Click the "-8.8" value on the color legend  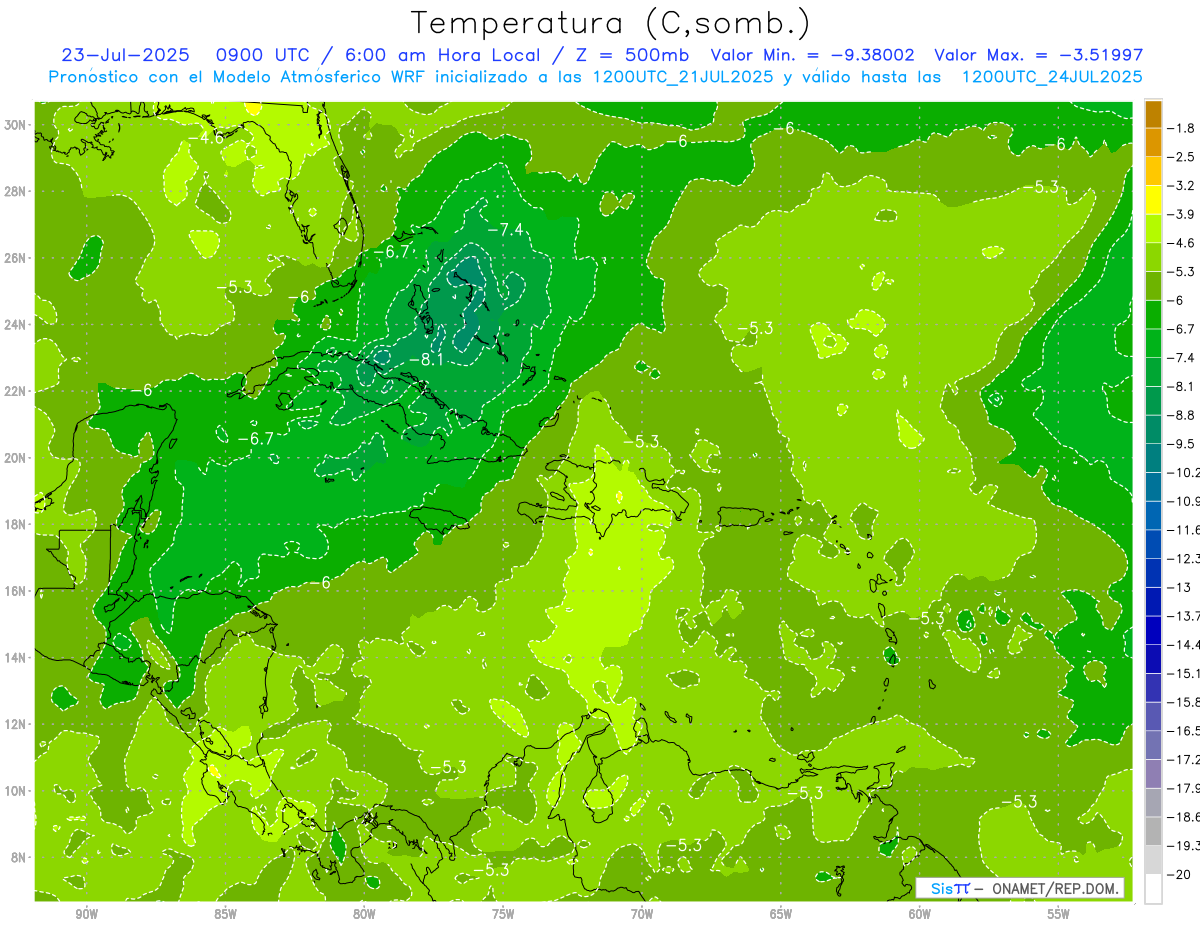point(1183,414)
